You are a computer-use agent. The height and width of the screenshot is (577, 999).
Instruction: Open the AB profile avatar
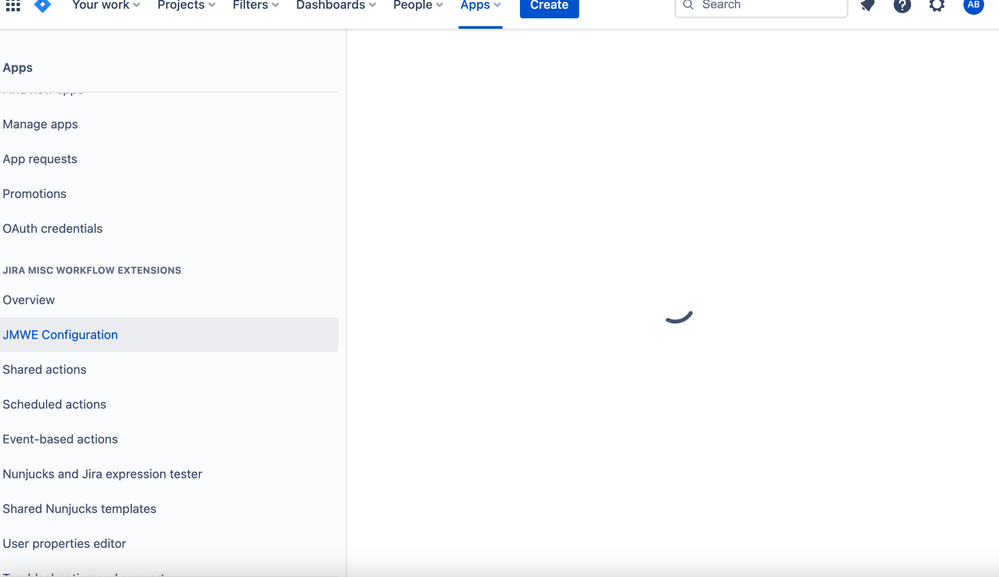click(x=973, y=5)
